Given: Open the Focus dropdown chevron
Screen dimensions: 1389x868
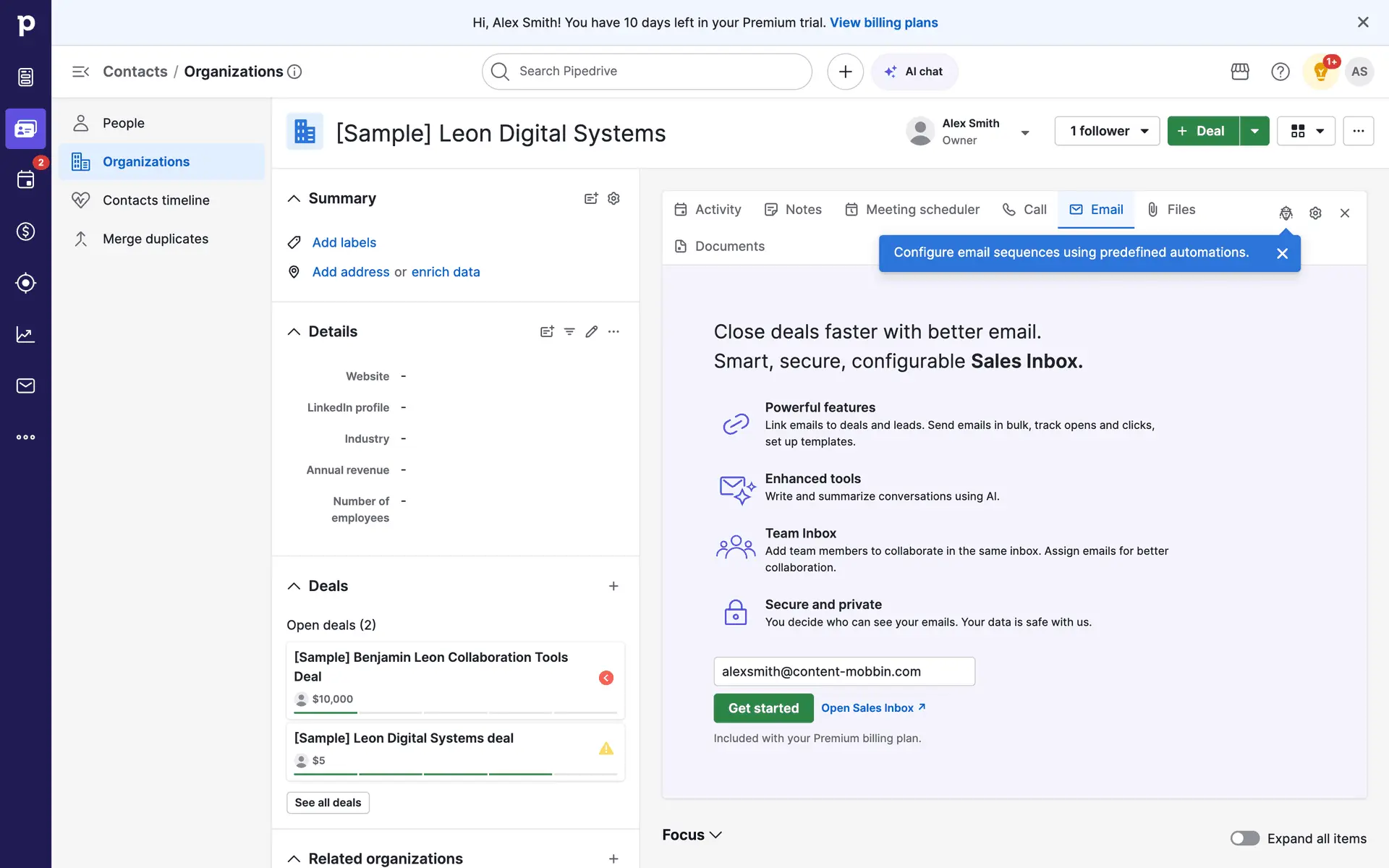Looking at the screenshot, I should click(x=715, y=835).
